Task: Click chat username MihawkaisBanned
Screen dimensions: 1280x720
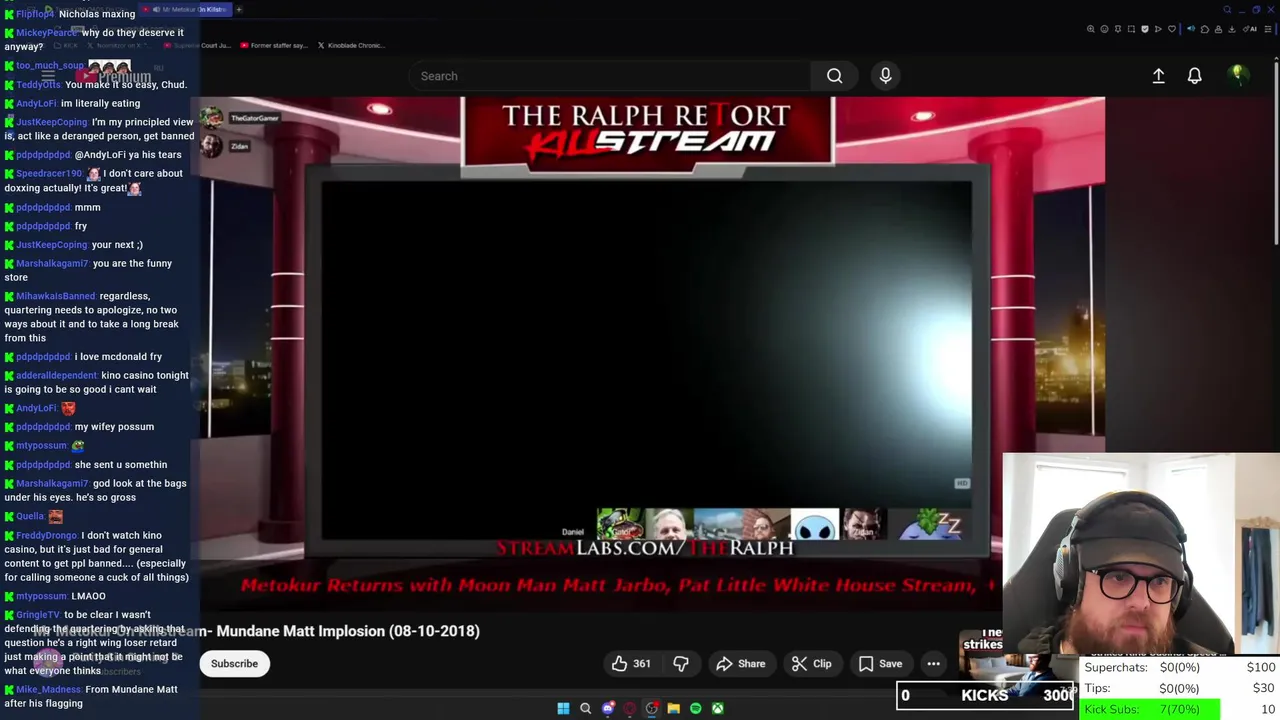Action: (x=56, y=296)
